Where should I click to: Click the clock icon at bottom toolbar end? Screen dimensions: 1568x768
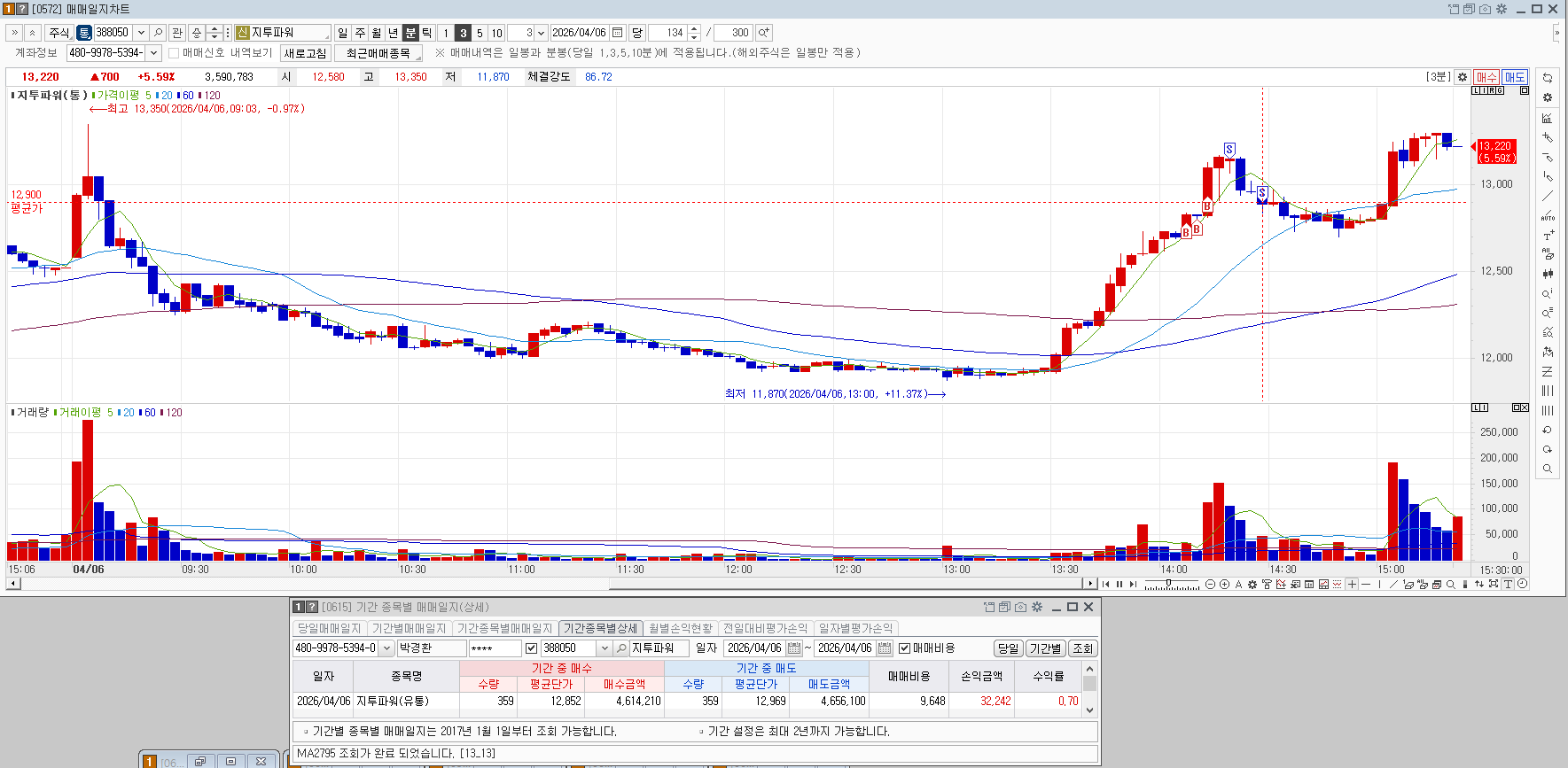coord(1522,585)
